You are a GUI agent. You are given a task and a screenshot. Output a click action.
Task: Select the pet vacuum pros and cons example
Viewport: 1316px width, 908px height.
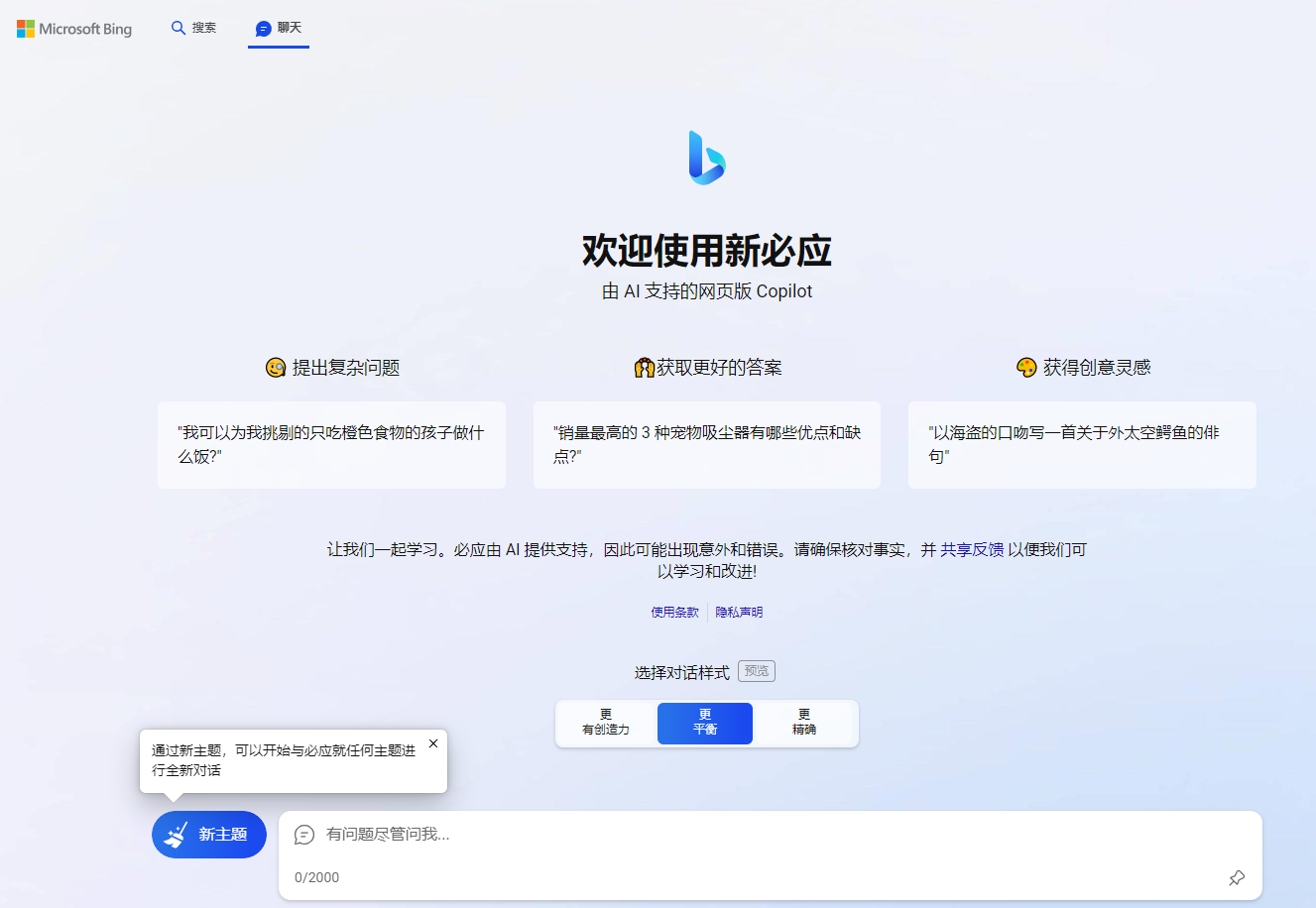click(x=707, y=444)
